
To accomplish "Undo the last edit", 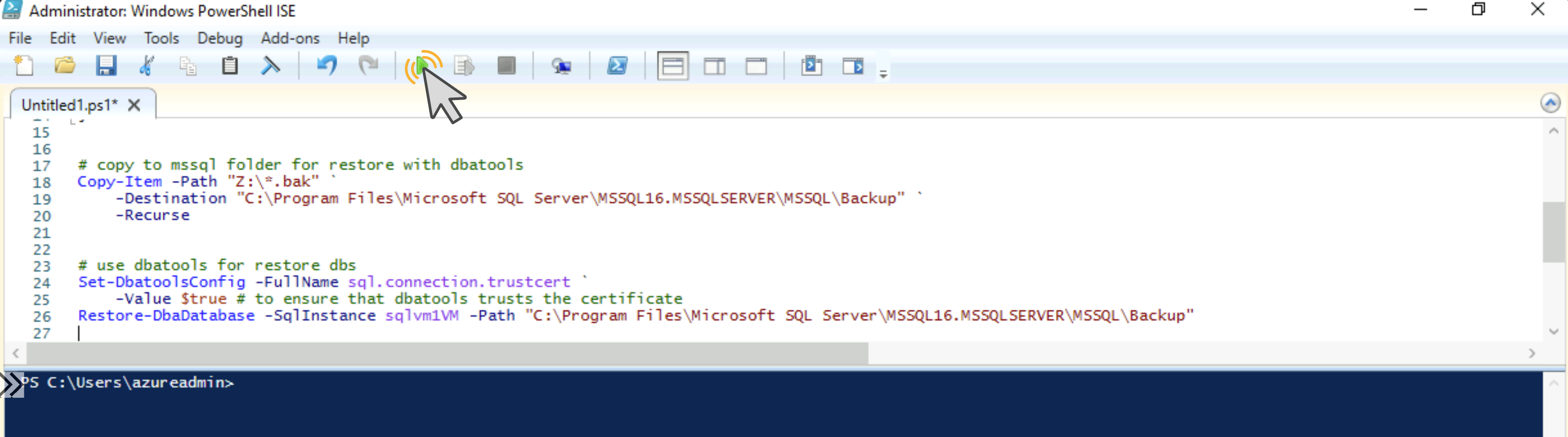I will coord(327,65).
